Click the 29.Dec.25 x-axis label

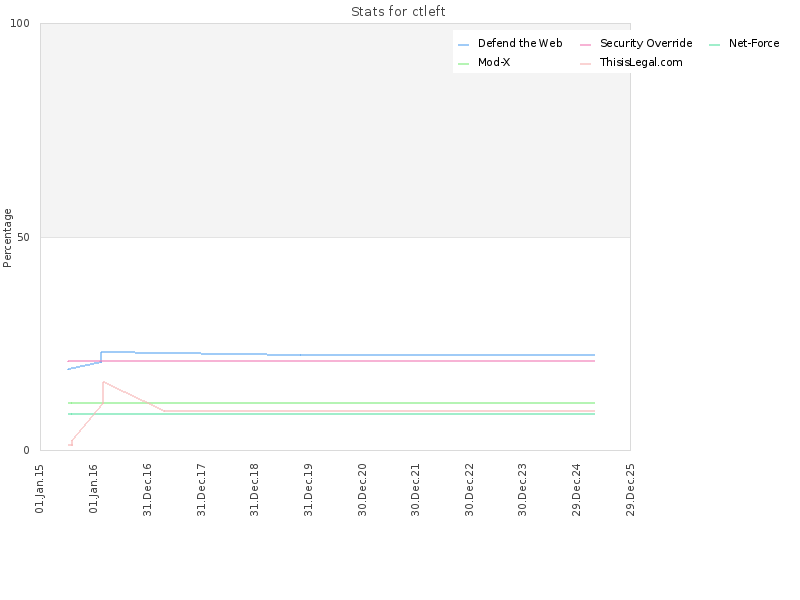coord(630,489)
